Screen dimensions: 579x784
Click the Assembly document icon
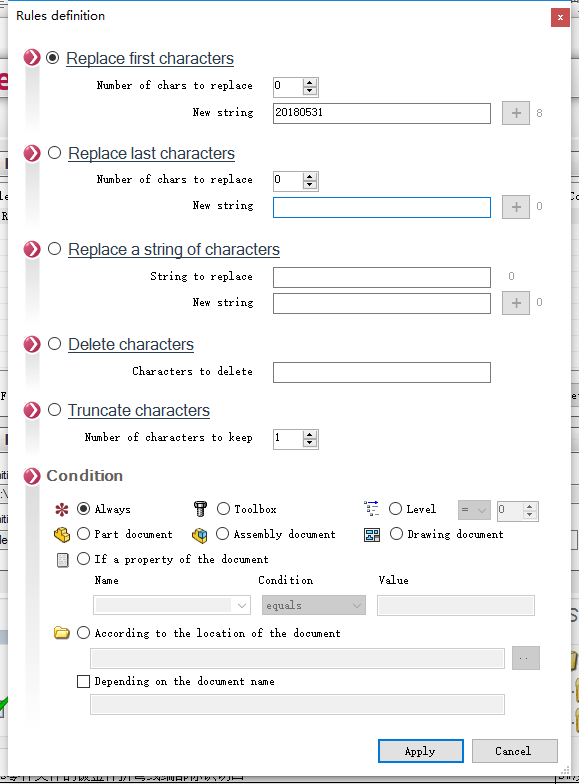pyautogui.click(x=200, y=535)
